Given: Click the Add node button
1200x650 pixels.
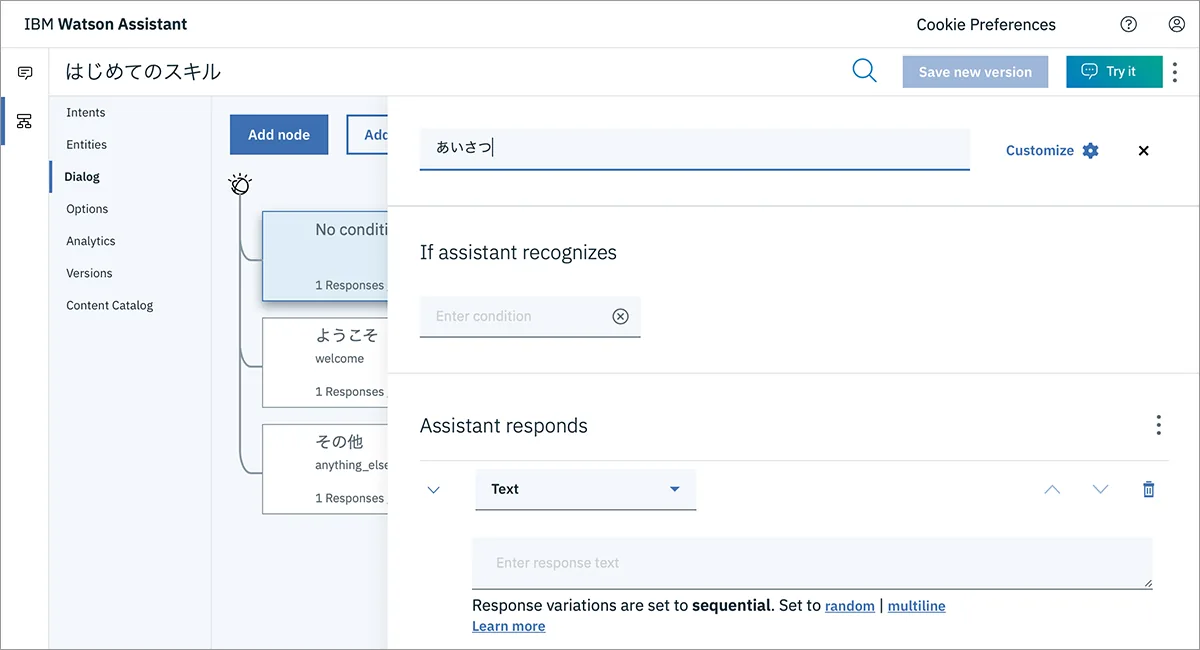Looking at the screenshot, I should (x=279, y=135).
